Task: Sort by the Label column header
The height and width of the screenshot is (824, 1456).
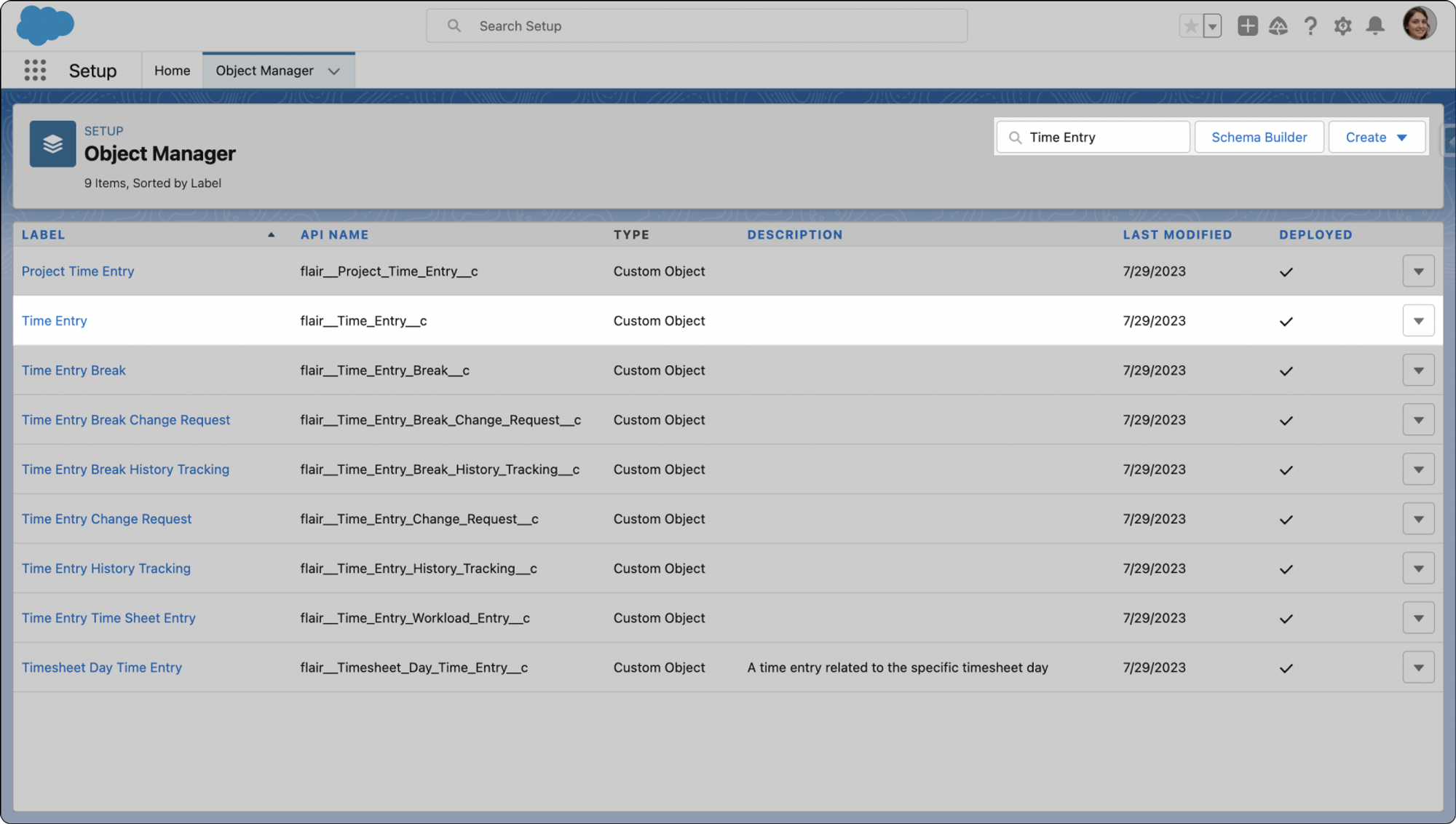Action: coord(44,234)
